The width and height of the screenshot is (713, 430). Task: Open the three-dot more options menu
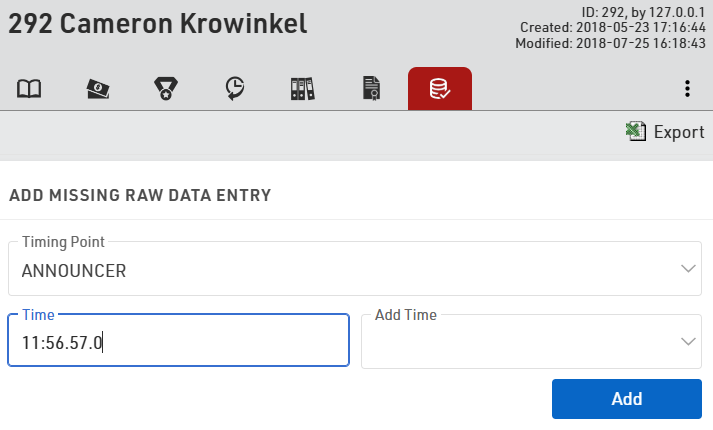(x=687, y=89)
